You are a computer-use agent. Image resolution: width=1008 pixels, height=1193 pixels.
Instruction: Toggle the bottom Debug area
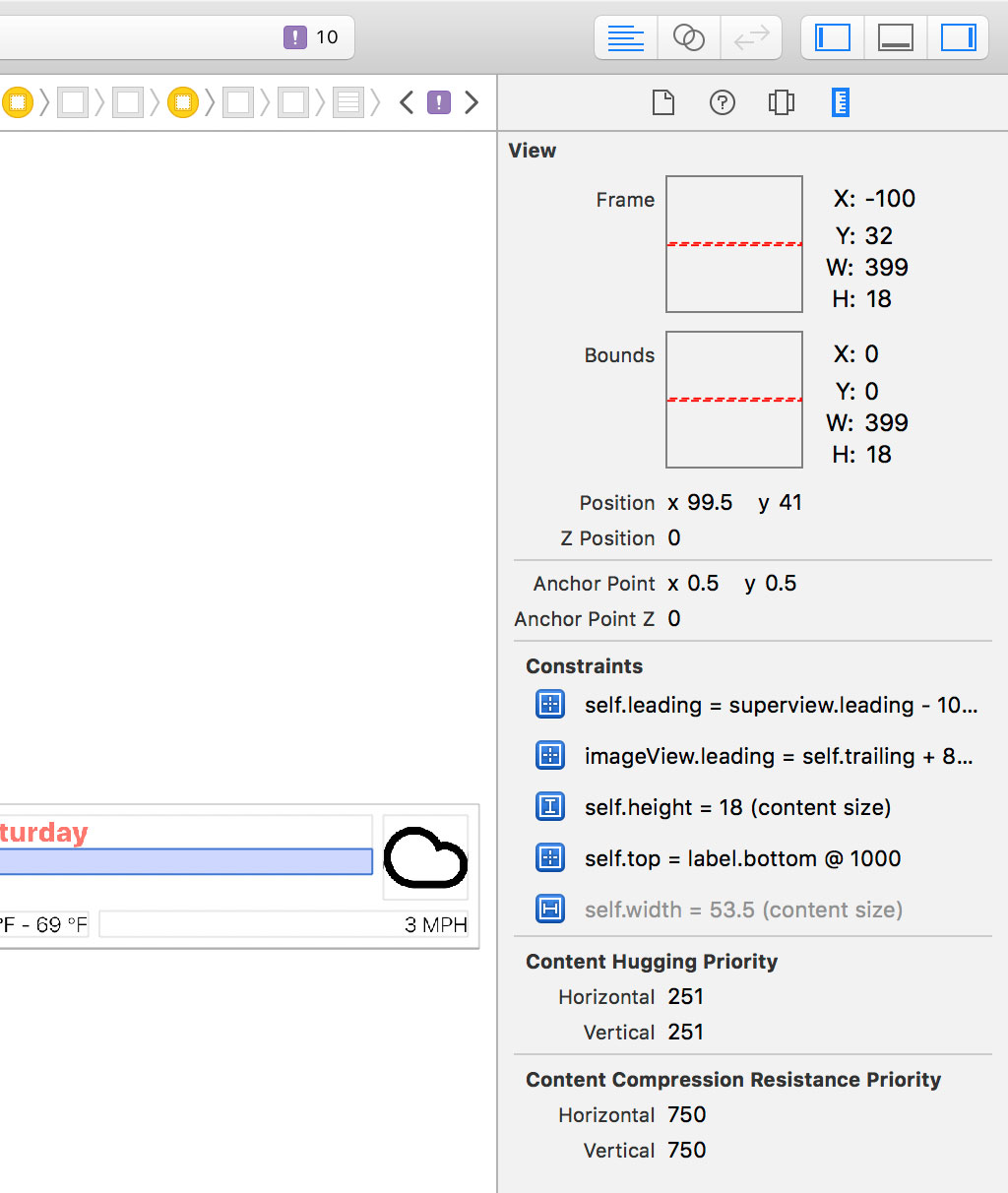click(895, 38)
